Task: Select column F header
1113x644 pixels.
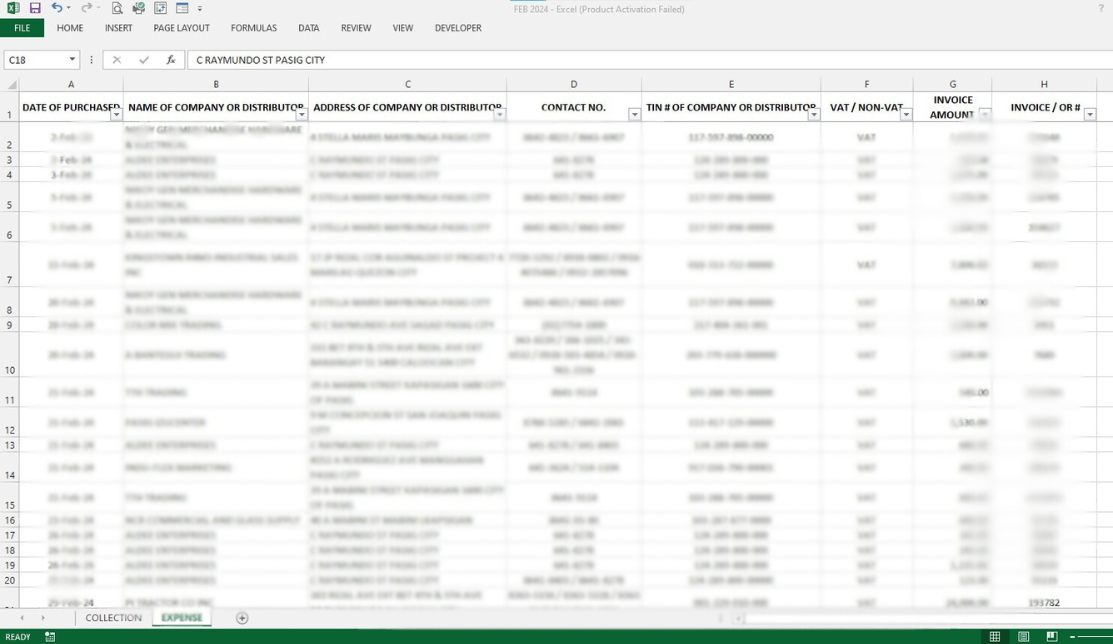Action: [867, 84]
